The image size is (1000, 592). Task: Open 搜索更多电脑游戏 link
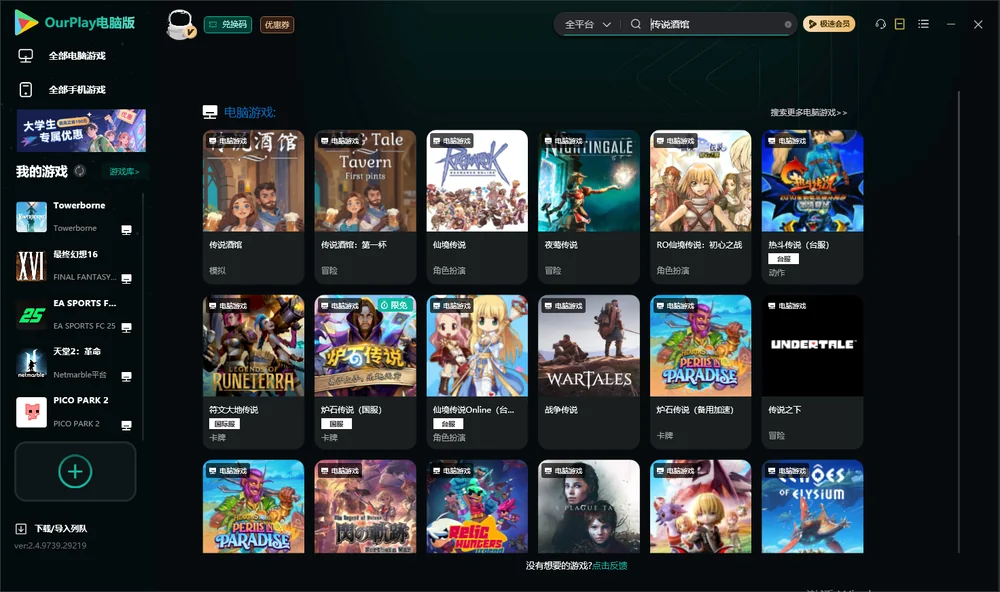(808, 113)
